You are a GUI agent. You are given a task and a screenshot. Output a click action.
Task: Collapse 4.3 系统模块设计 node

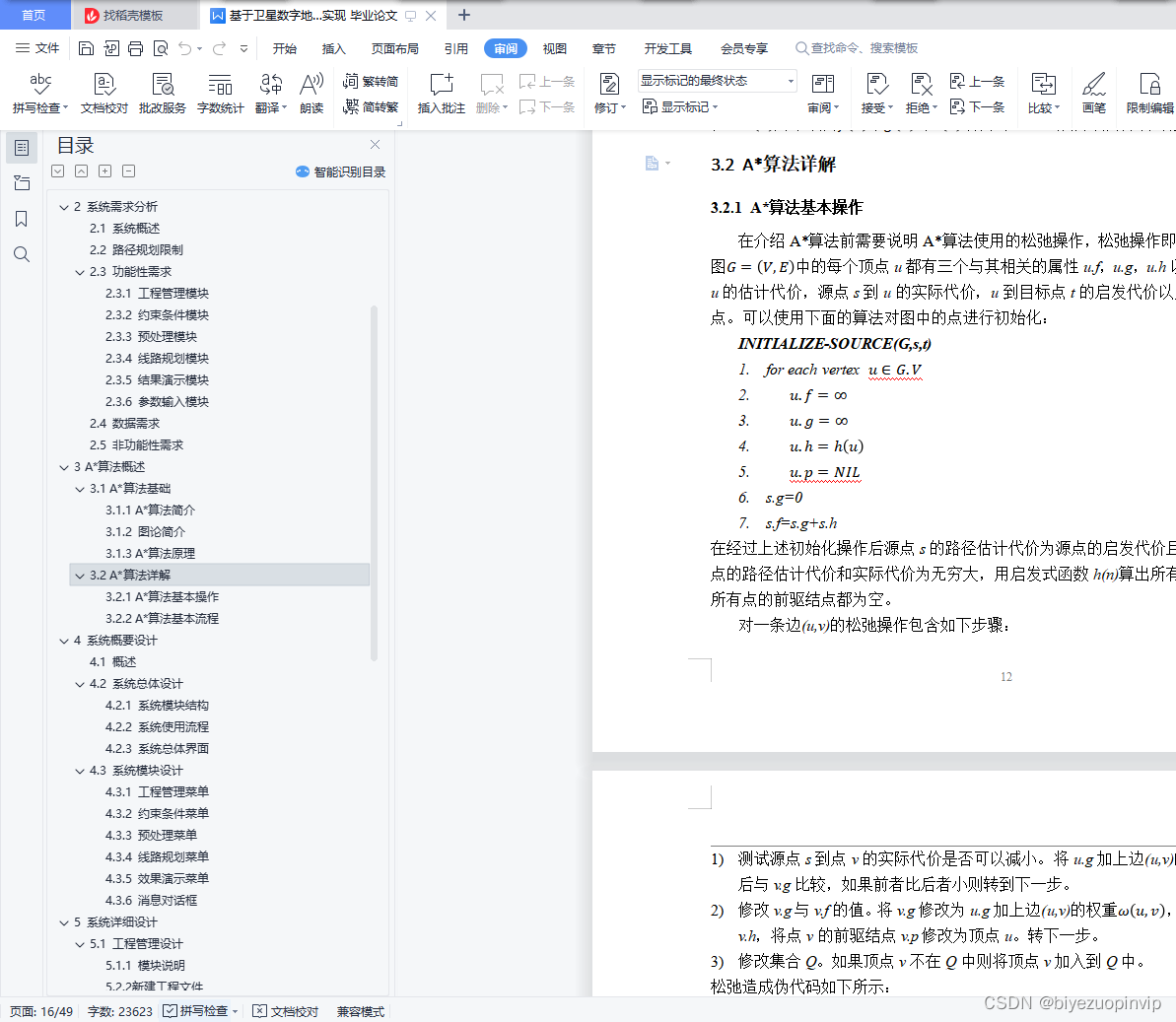coord(80,771)
